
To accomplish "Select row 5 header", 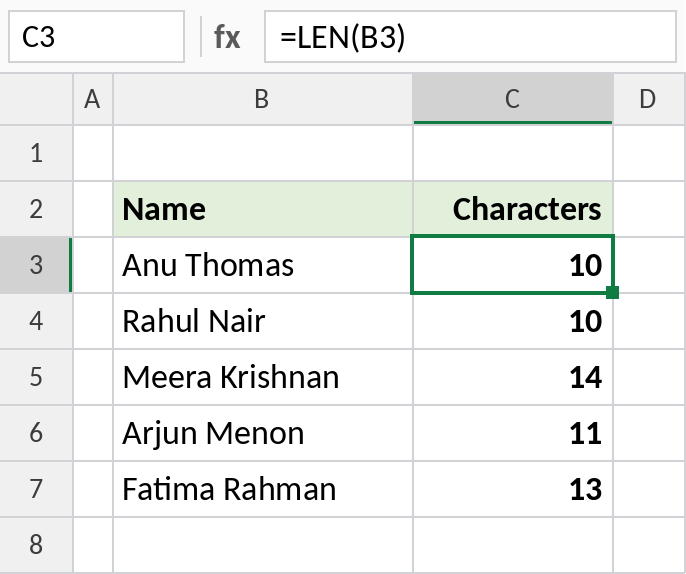I will coord(36,377).
